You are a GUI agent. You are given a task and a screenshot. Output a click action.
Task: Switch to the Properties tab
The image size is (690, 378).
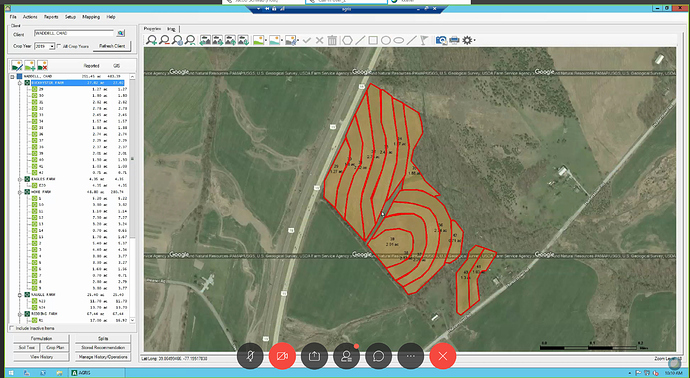153,29
